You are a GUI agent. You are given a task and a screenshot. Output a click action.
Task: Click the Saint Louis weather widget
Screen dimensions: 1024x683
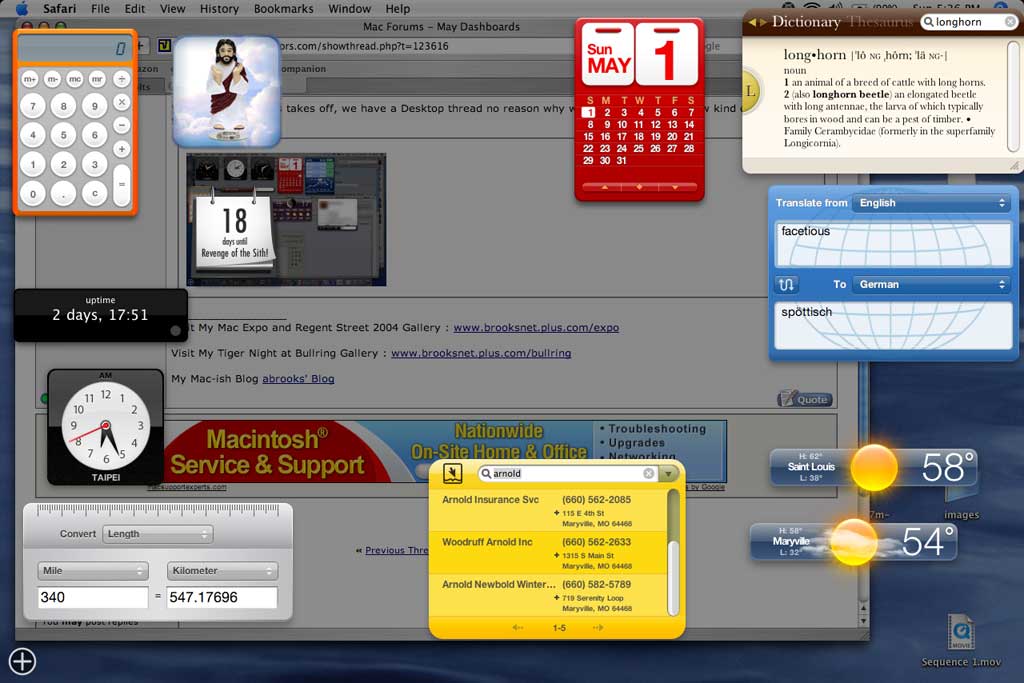(872, 468)
